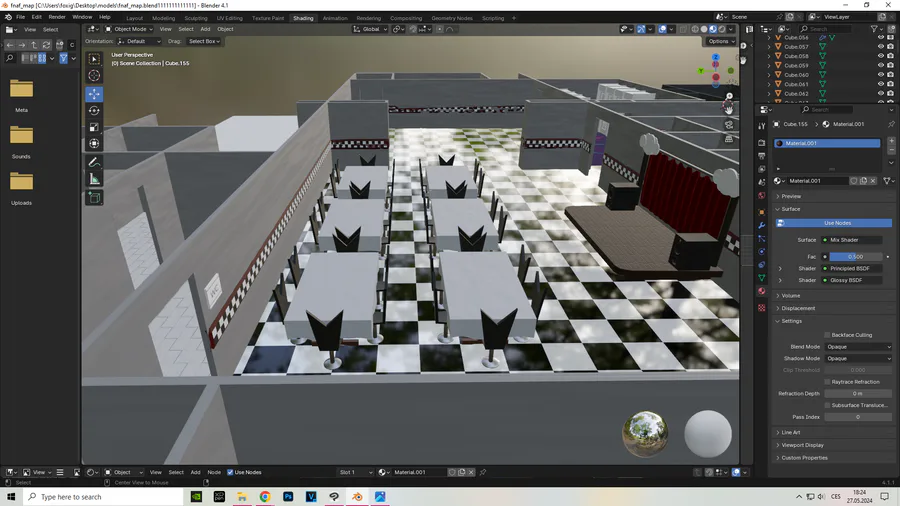Click the Blender icon in taskbar
Image resolution: width=900 pixels, height=506 pixels.
[357, 497]
